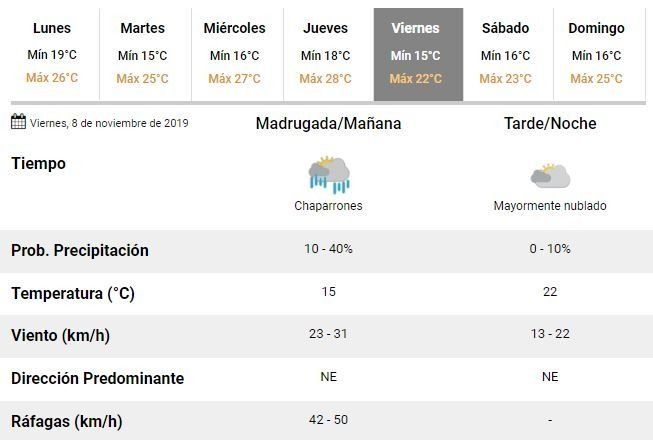Click the Madrugada/Mañana column header
Viewport: 653px width, 440px height.
[x=328, y=124]
